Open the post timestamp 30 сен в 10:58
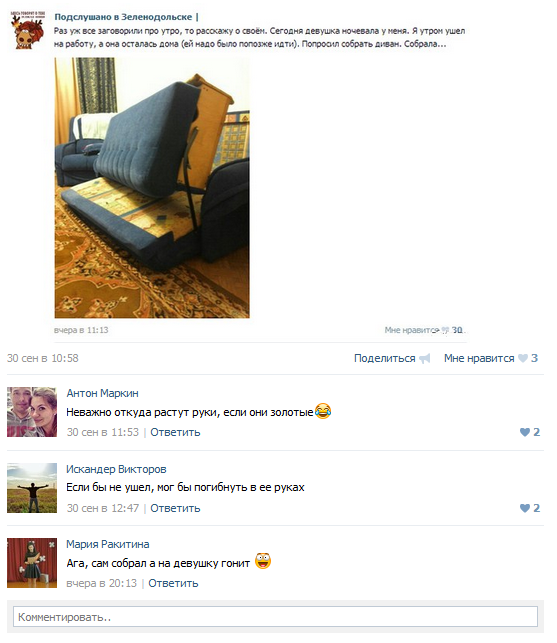Screen dimensions: 557x643 pos(43,358)
